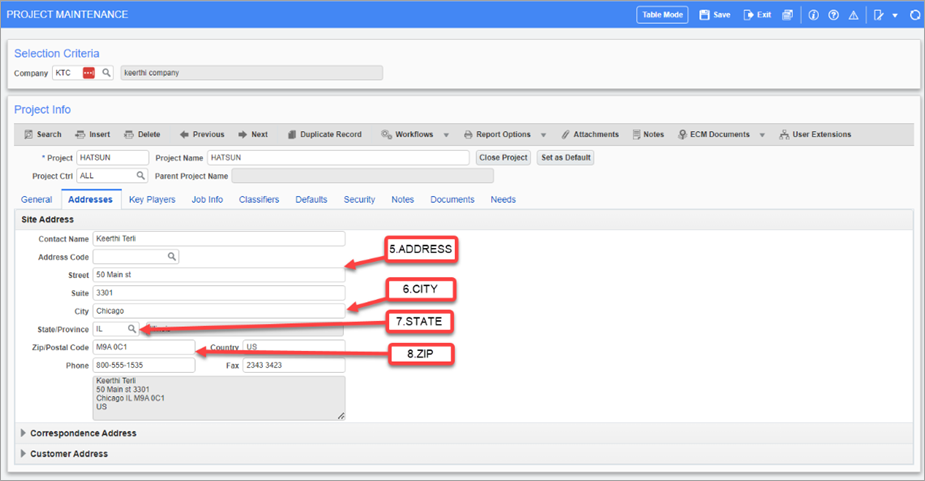Click the Project Ctrl lookup magnifier
Viewport: 925px width, 481px height.
[x=141, y=176]
